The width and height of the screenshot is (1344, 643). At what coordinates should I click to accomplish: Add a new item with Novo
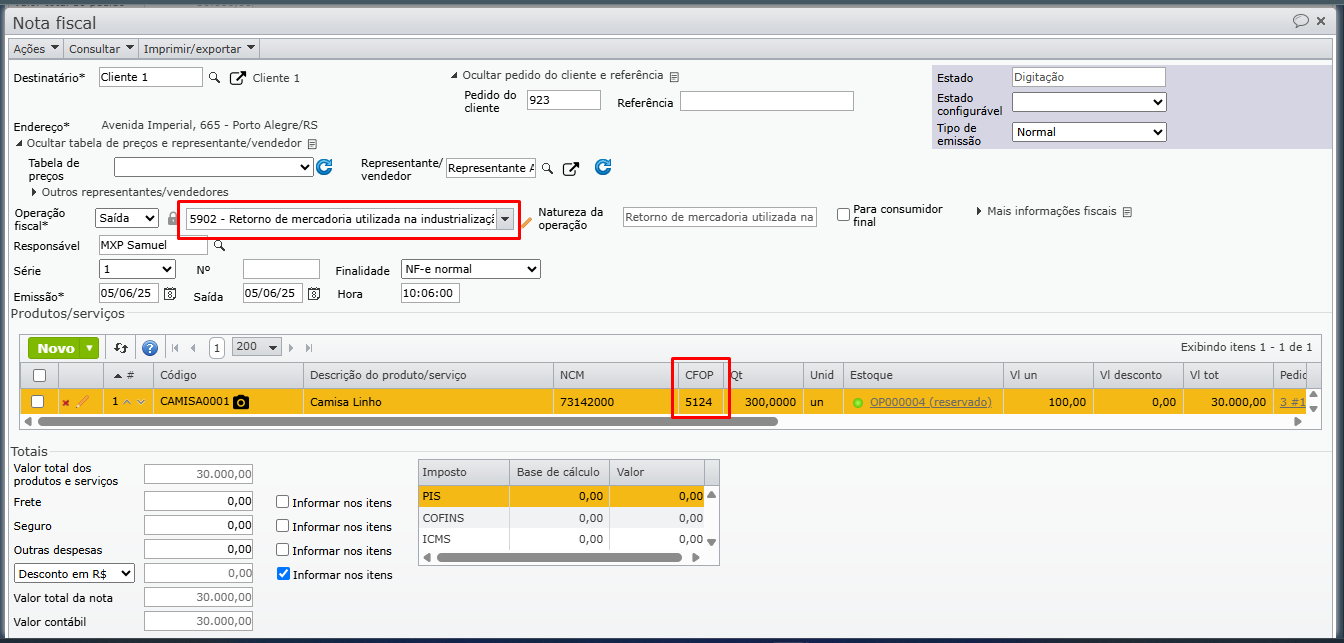[x=56, y=348]
